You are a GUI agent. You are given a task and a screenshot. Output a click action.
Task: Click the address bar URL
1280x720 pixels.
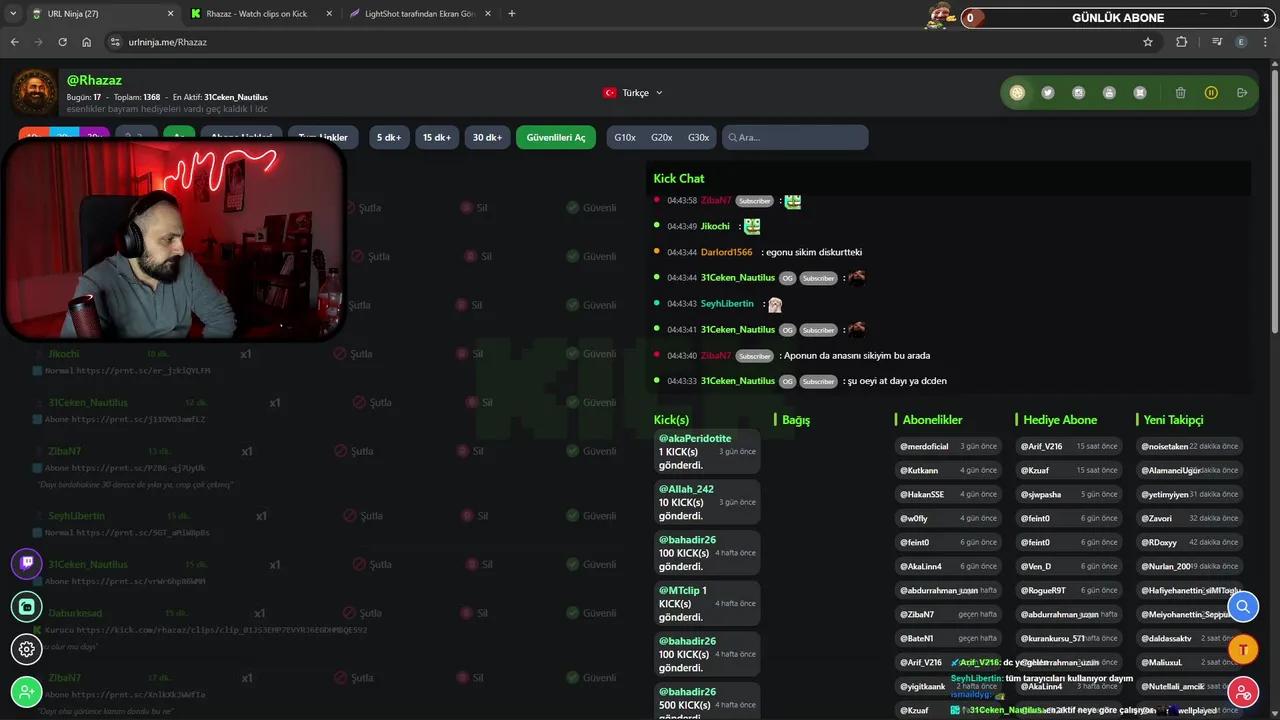tap(168, 42)
